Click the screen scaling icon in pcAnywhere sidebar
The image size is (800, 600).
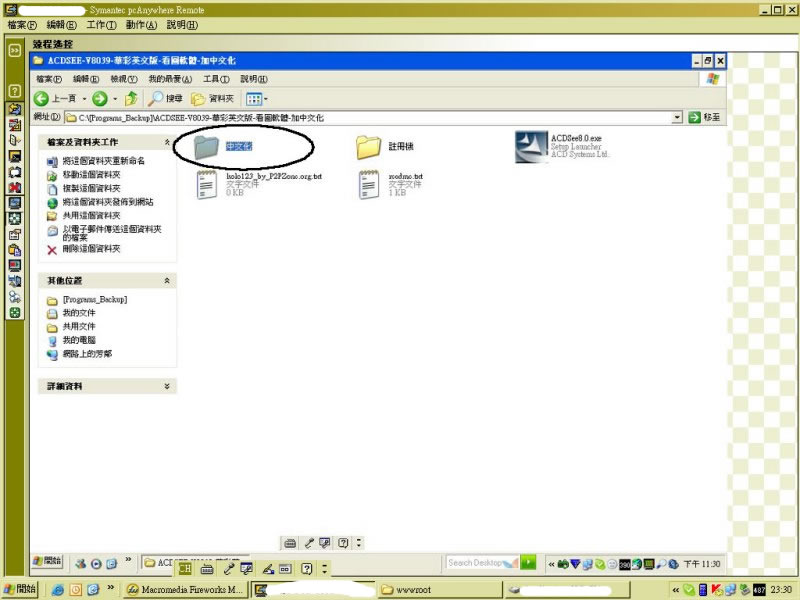pyautogui.click(x=15, y=219)
